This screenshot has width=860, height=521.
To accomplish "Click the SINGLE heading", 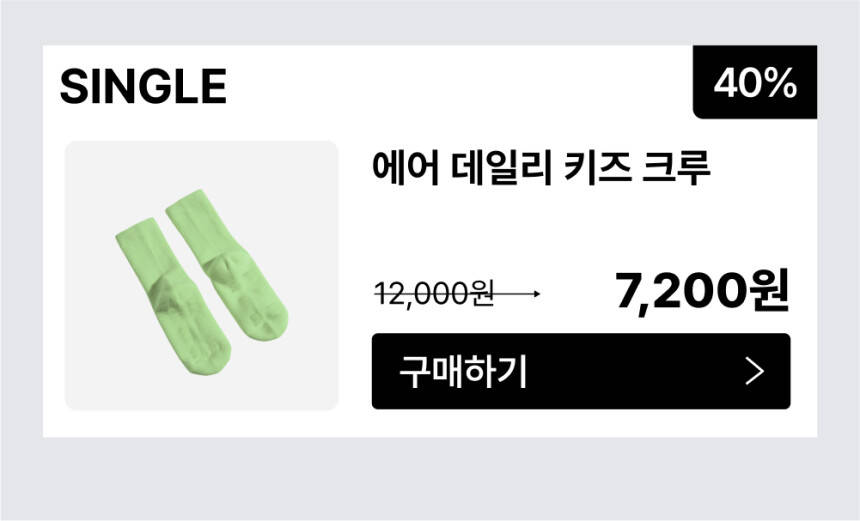I will pos(143,87).
